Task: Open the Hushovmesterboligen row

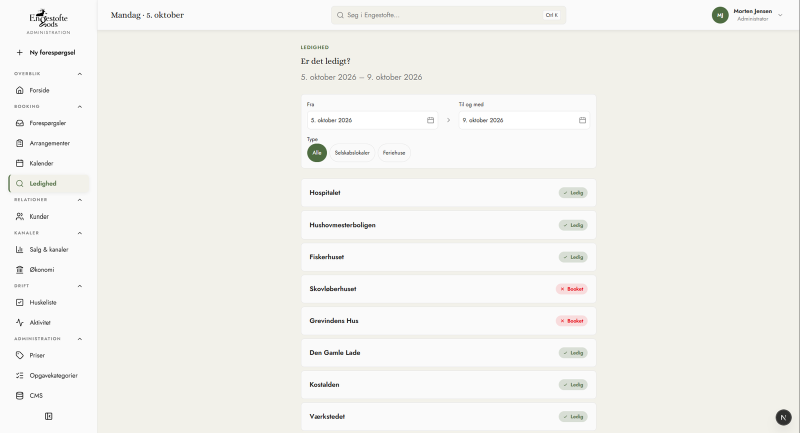Action: [448, 225]
